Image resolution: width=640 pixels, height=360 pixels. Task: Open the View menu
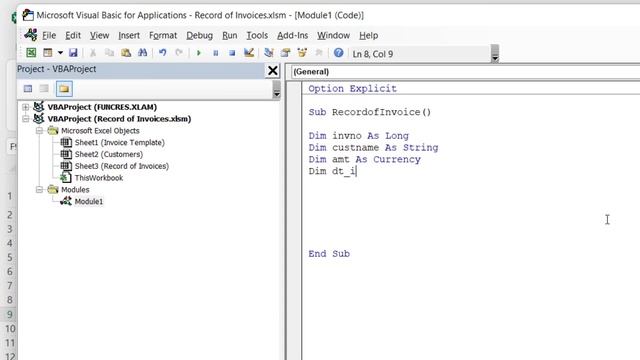pos(99,36)
